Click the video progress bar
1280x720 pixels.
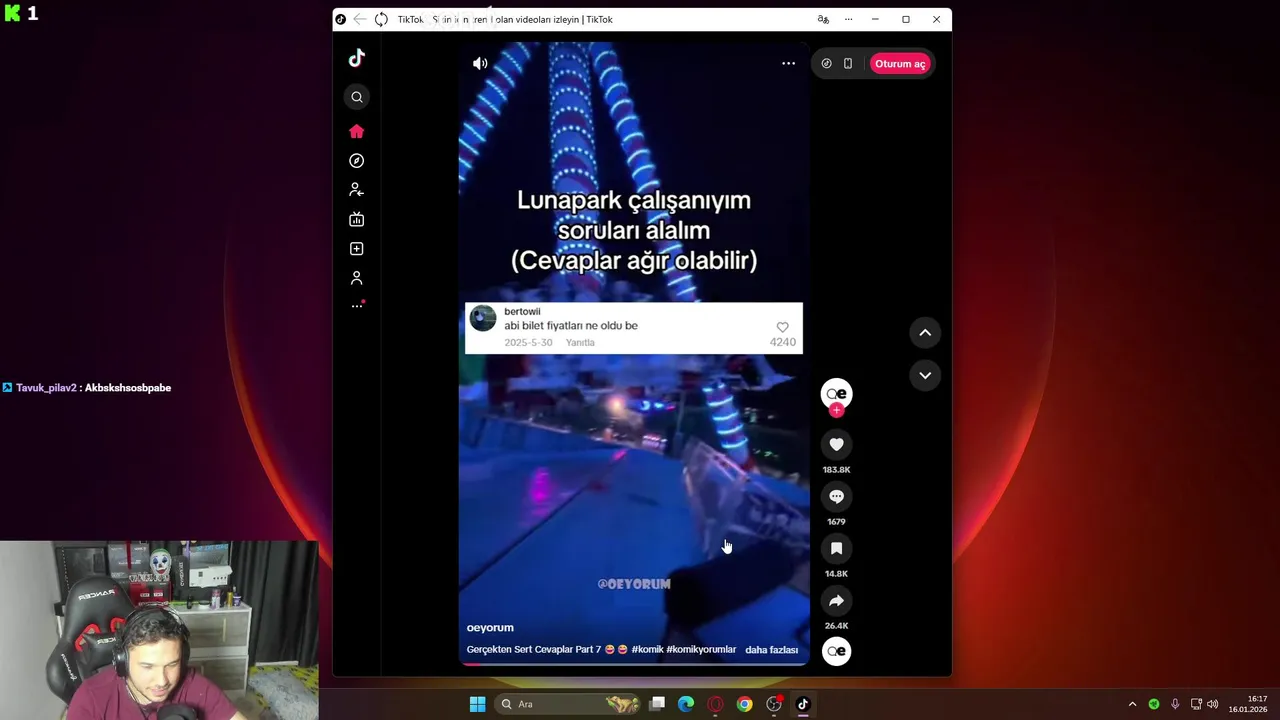(x=634, y=664)
